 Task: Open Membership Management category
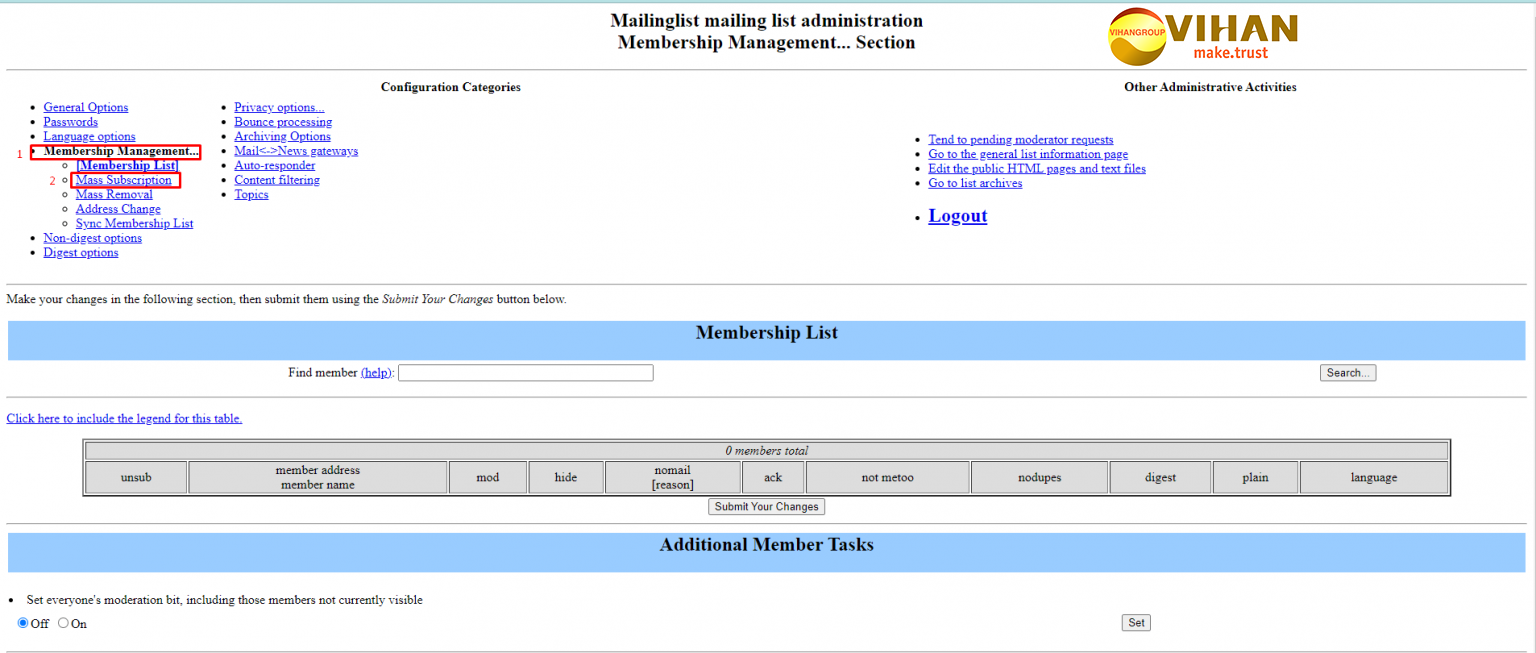click(120, 152)
